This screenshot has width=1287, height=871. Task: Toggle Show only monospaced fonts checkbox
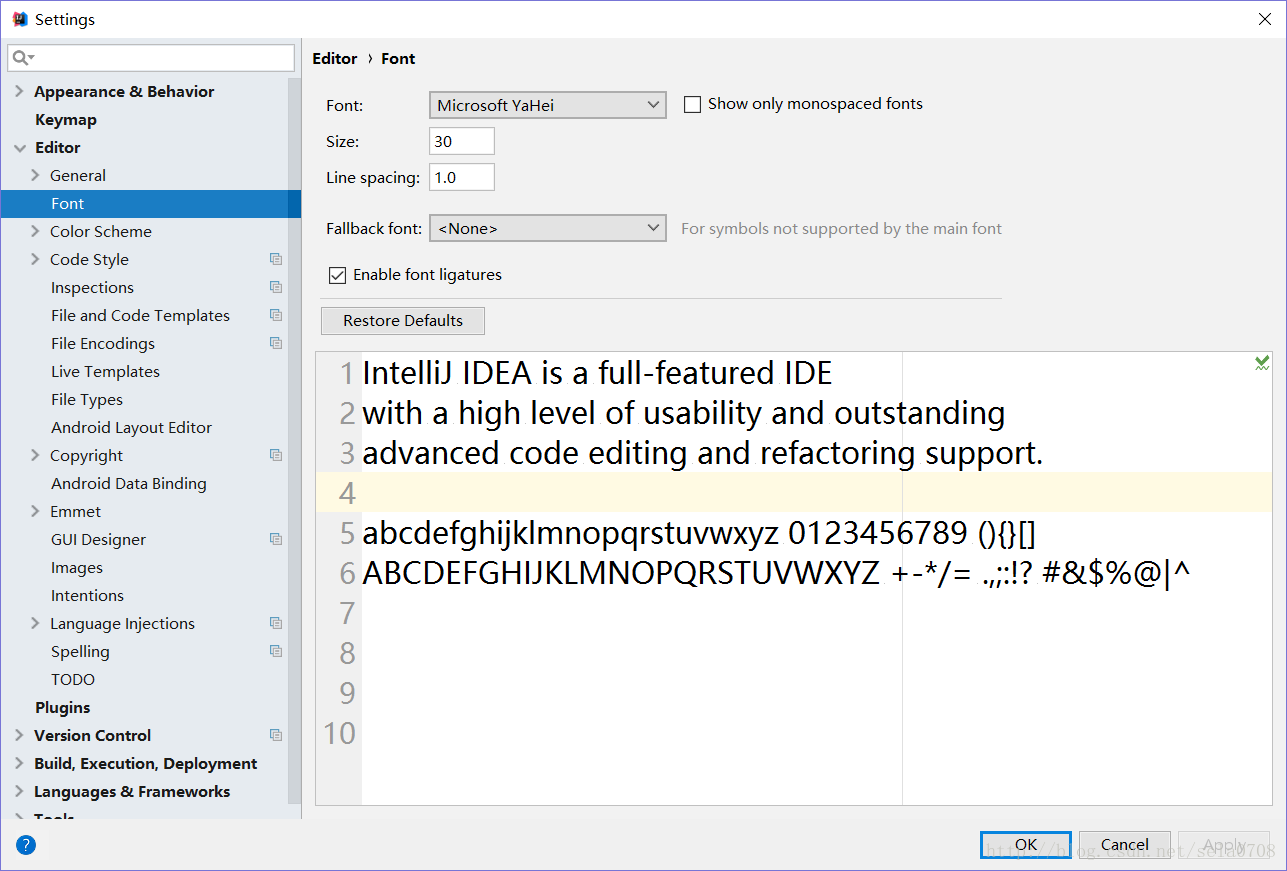[692, 104]
